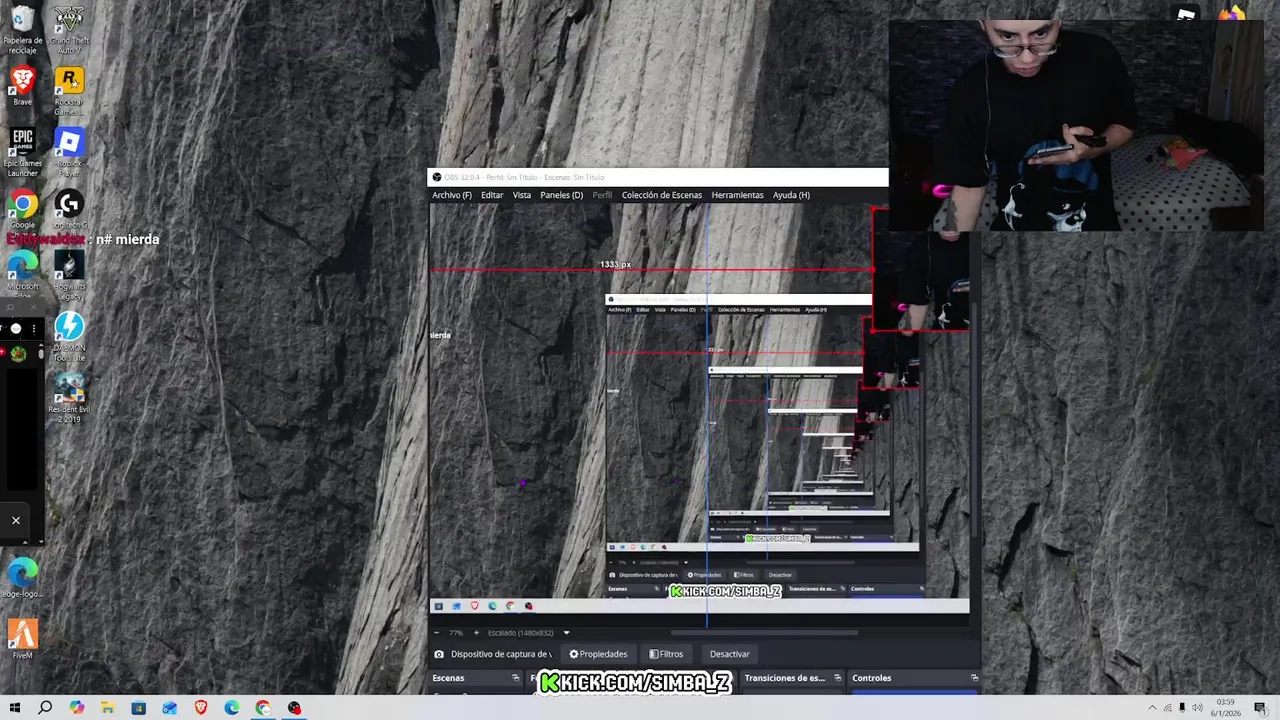
Task: Open the Ayuda (H) menu in OBS
Action: point(791,195)
